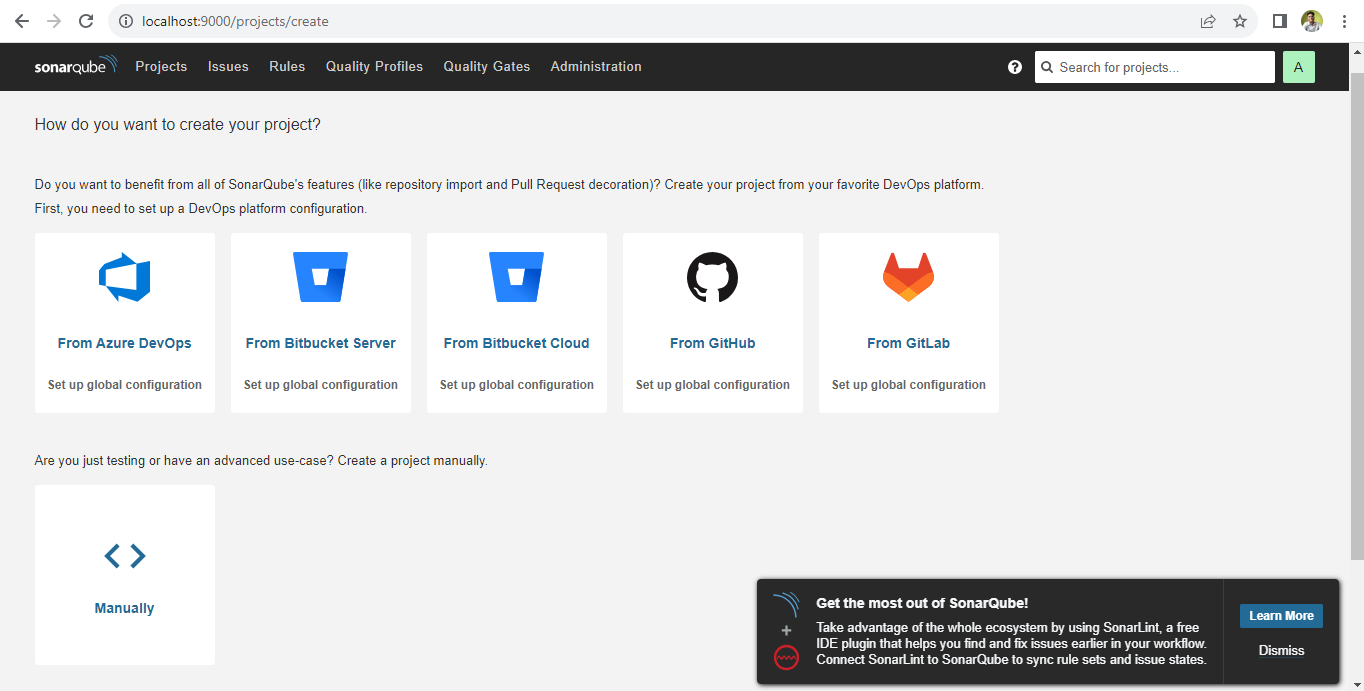Click the Bitbucket Server bucket icon

[x=320, y=275]
